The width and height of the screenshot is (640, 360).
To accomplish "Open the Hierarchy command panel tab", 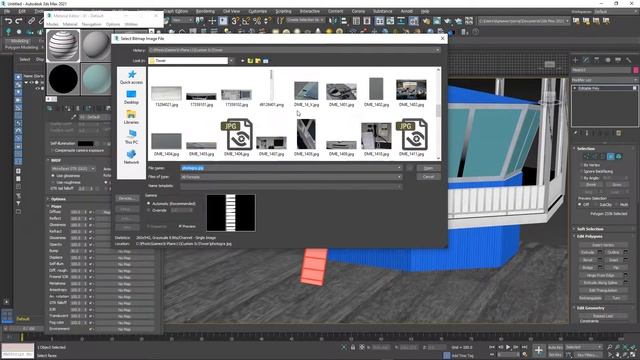I will (x=597, y=60).
